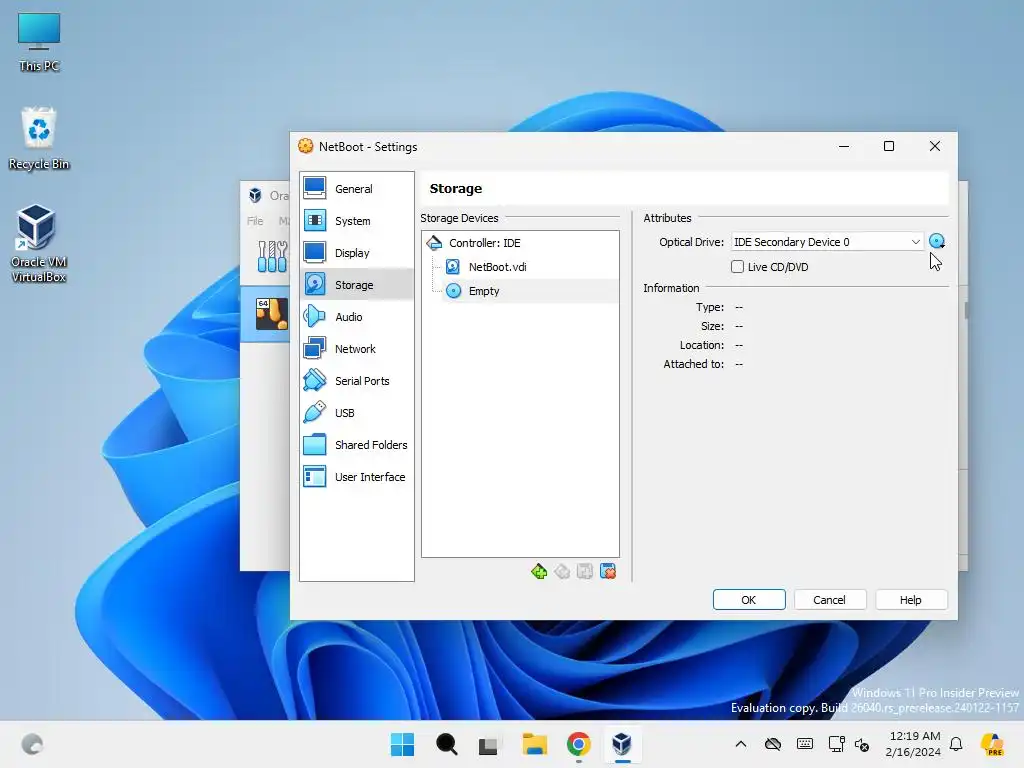Open File Explorer from taskbar
This screenshot has width=1024, height=768.
tap(535, 744)
